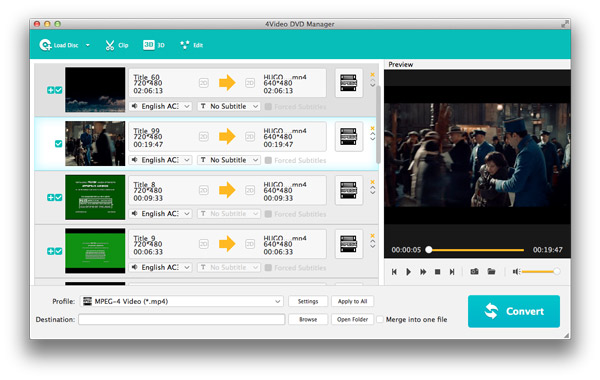Open English AC3 audio dropdown for Title_9
This screenshot has height=380, width=600.
click(161, 267)
